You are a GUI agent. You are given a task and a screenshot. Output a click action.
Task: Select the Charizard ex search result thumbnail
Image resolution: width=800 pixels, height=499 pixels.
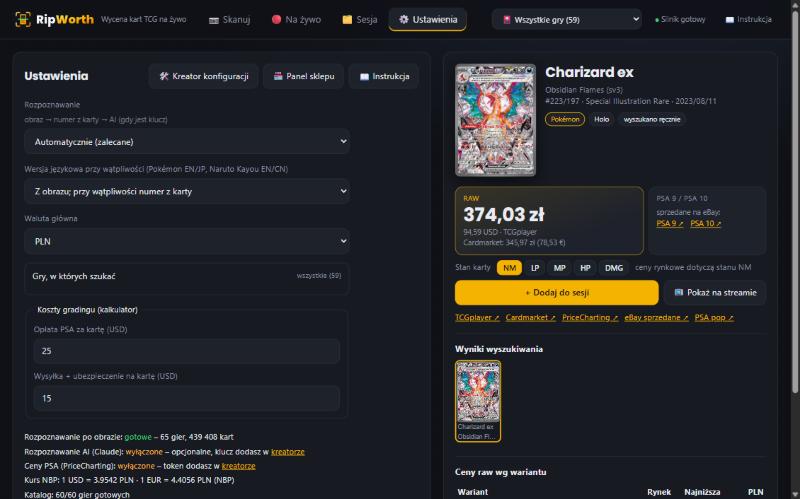[478, 401]
